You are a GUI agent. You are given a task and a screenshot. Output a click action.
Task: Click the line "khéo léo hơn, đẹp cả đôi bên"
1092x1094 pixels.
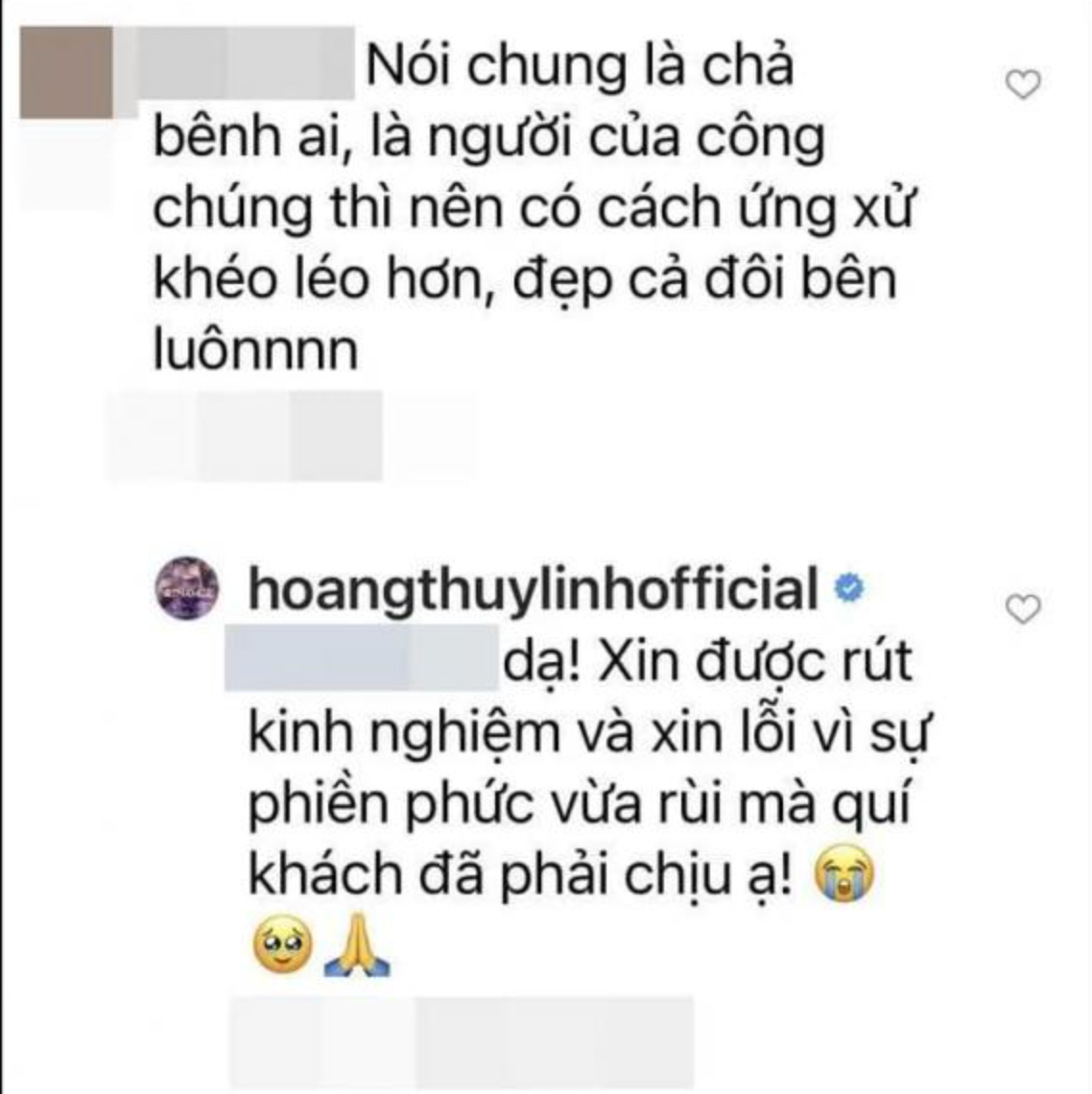pos(525,280)
